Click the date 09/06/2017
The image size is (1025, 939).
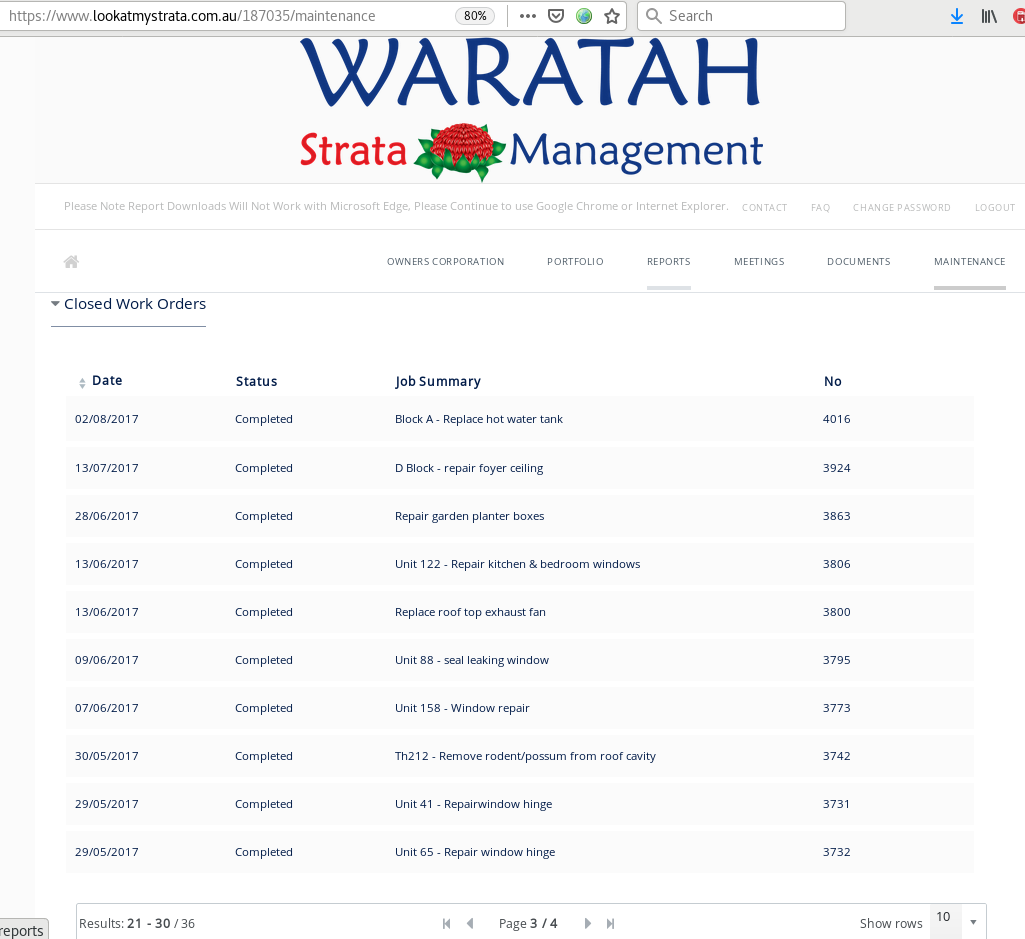tap(107, 660)
